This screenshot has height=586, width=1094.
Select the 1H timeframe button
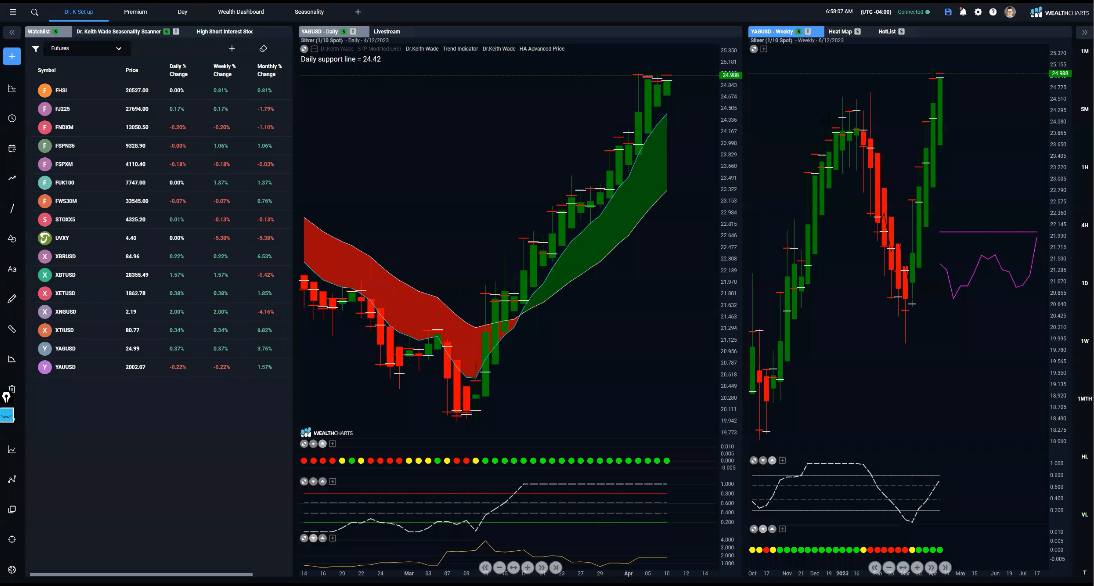point(1084,167)
